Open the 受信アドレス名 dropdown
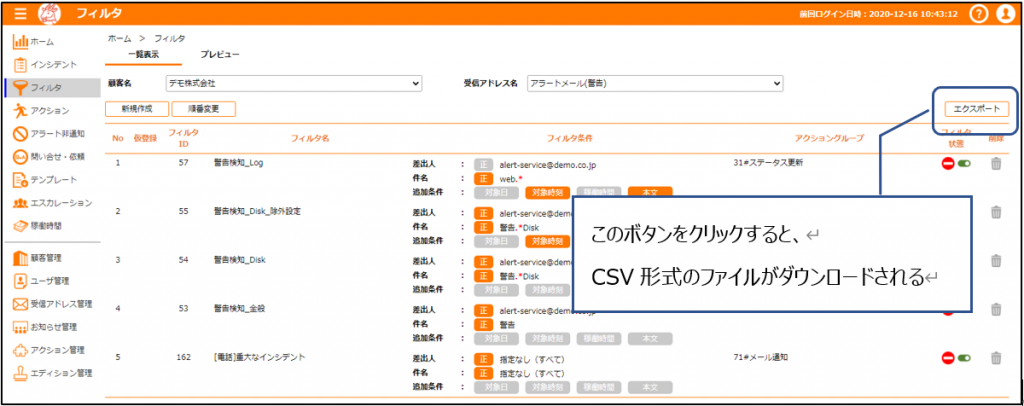 point(654,83)
